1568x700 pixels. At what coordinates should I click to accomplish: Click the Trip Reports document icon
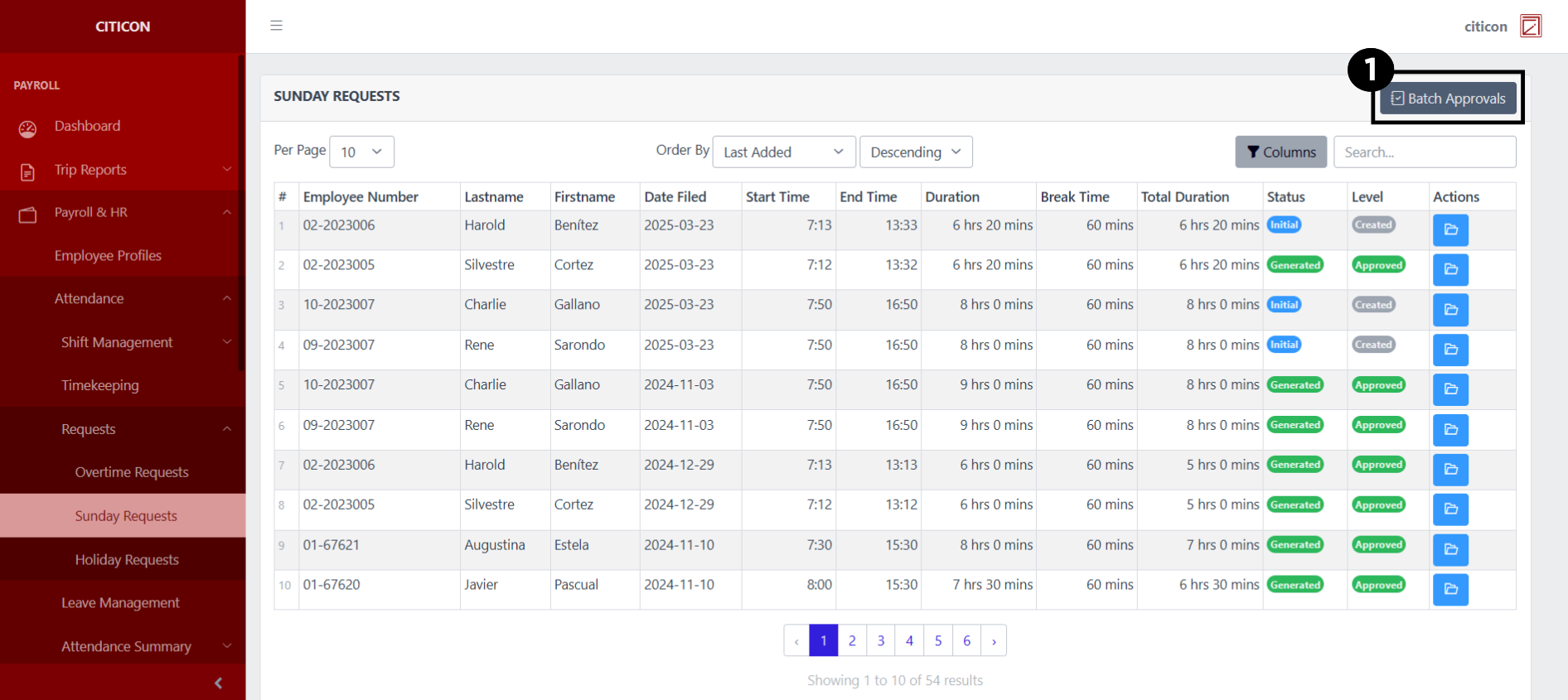click(27, 171)
